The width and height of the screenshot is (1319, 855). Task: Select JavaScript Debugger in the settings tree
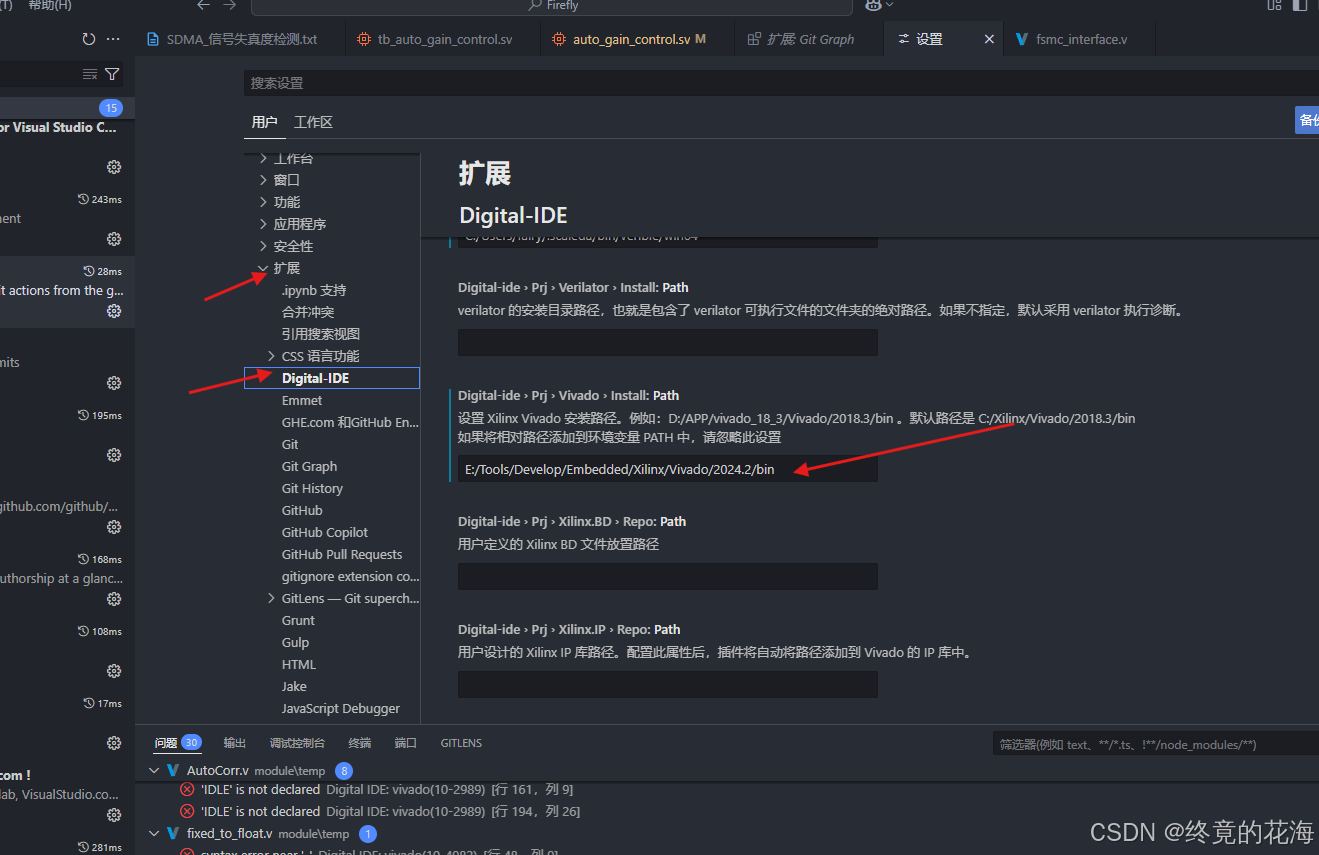point(341,708)
